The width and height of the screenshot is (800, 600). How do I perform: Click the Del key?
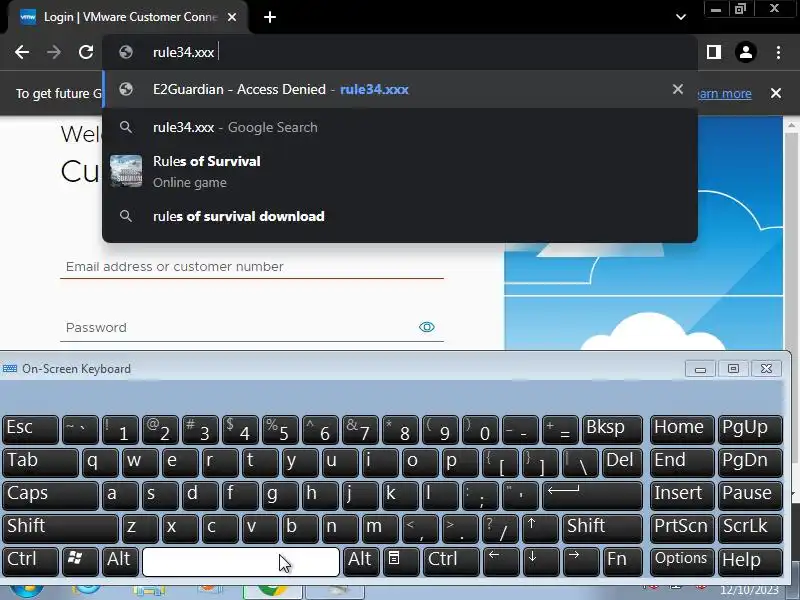(622, 462)
